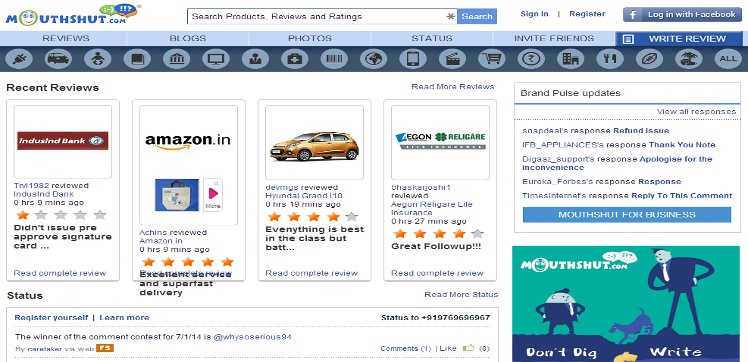Viewport: 748px width, 362px height.
Task: Open IFB_APPLIANCES Thank You Note response
Action: click(x=682, y=145)
